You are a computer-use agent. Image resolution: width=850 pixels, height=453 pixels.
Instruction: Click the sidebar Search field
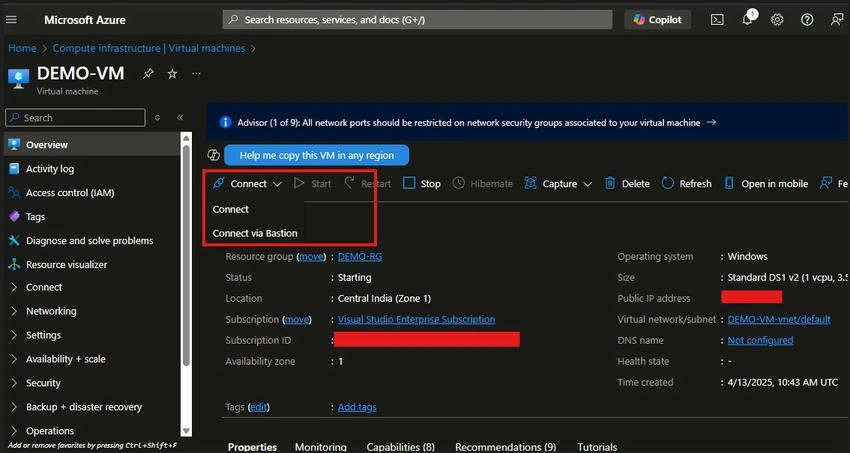tap(75, 118)
